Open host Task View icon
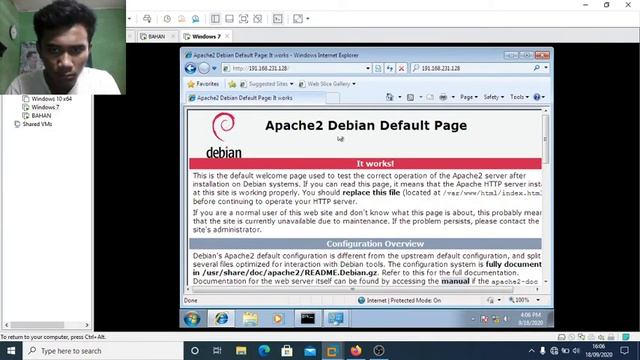The image size is (640, 360). pyautogui.click(x=217, y=351)
